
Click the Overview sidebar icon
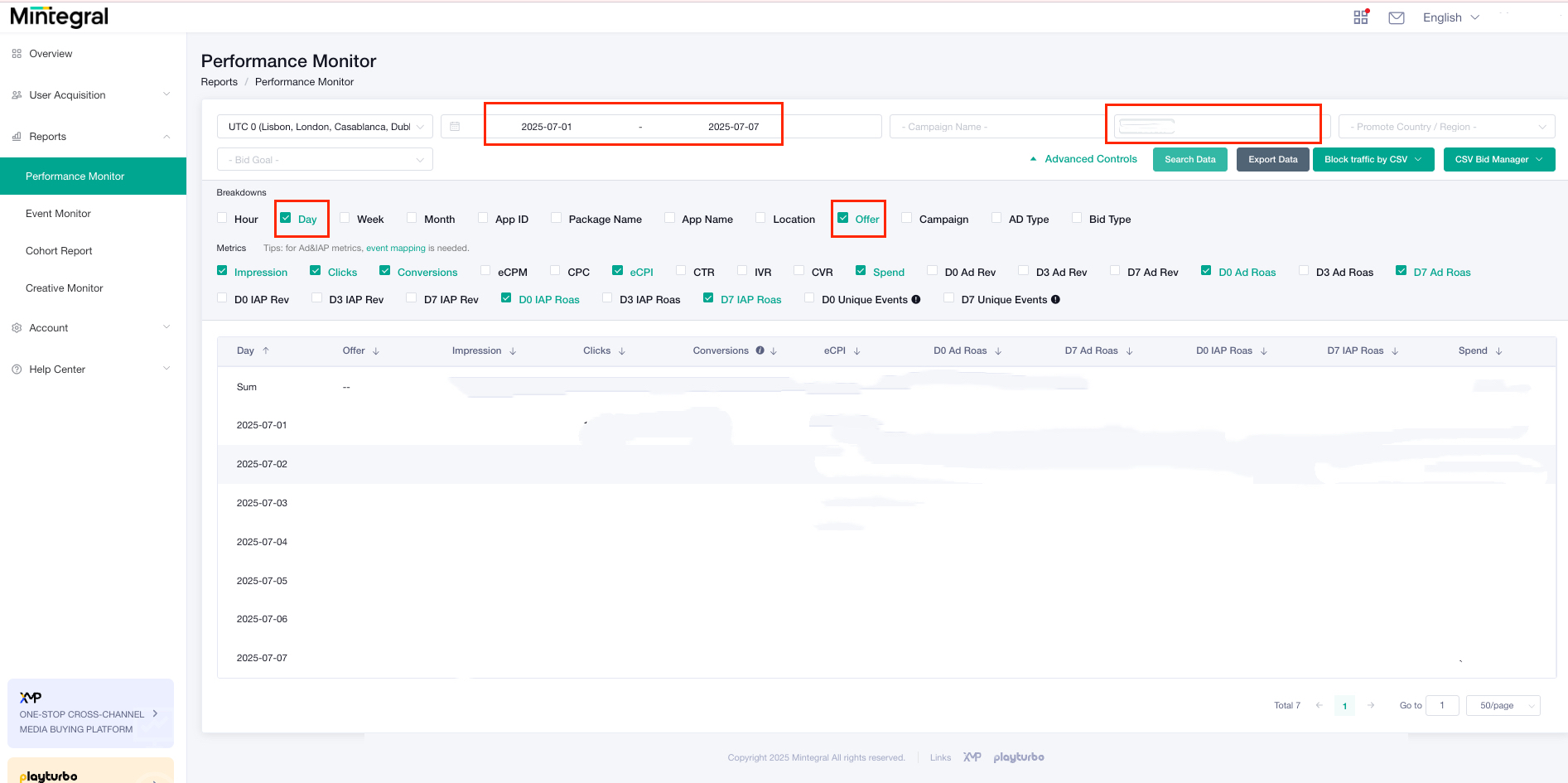(x=17, y=53)
